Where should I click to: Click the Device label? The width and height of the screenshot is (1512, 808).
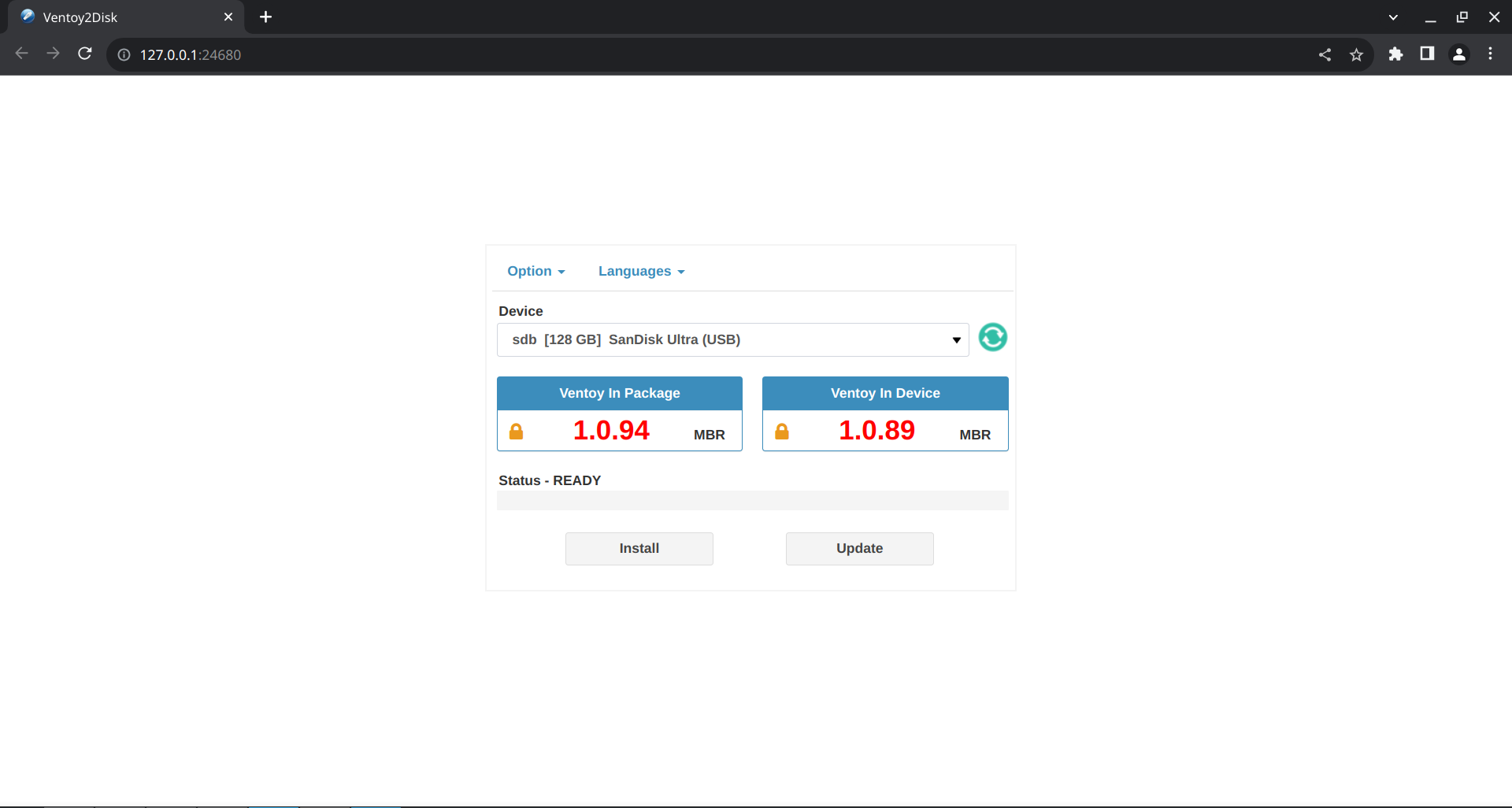(521, 311)
